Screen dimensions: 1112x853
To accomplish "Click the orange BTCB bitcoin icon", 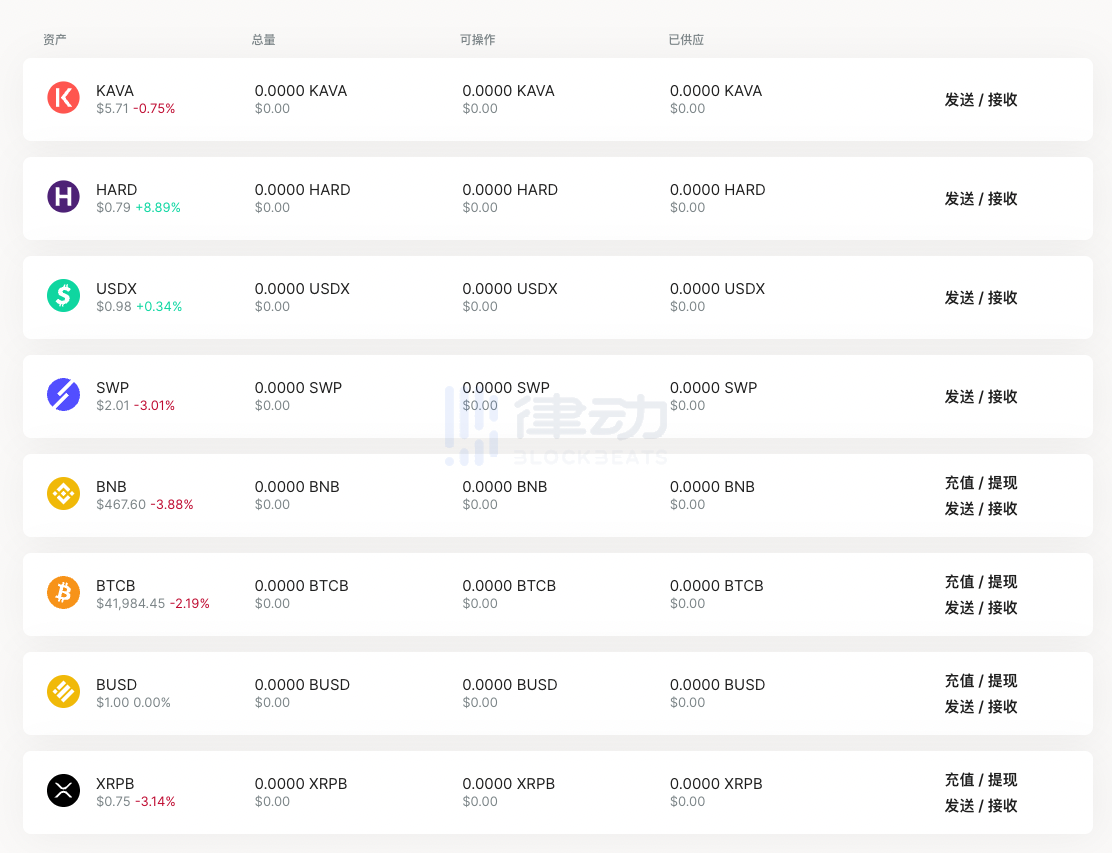I will tap(63, 593).
